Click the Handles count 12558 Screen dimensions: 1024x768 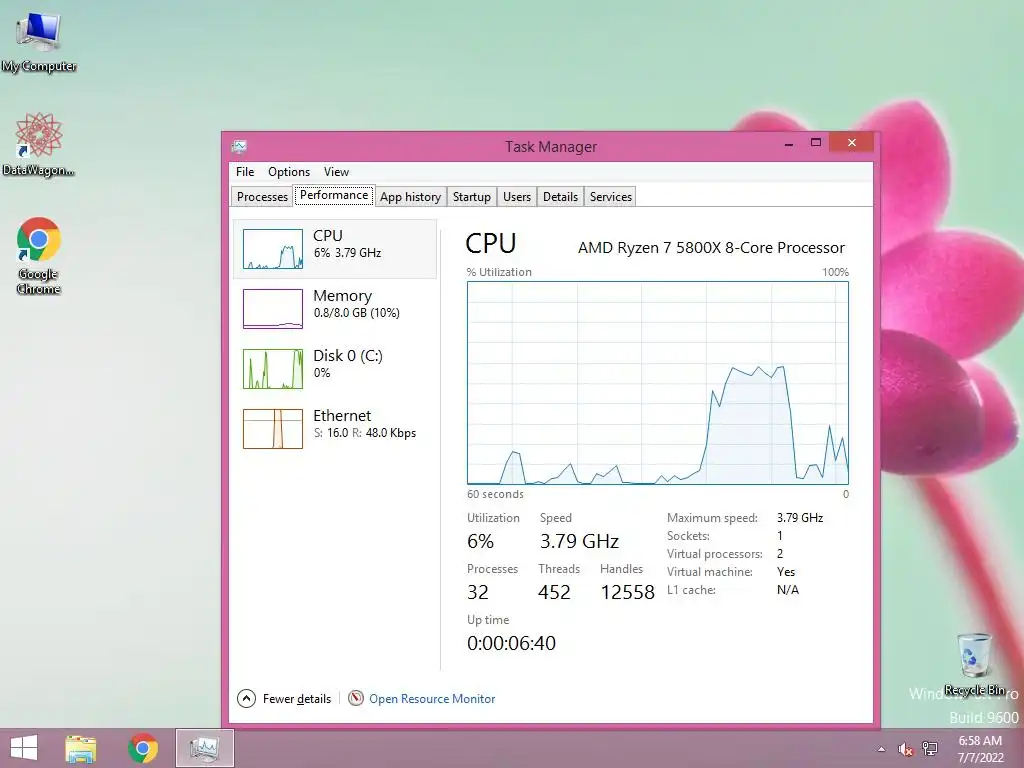627,592
